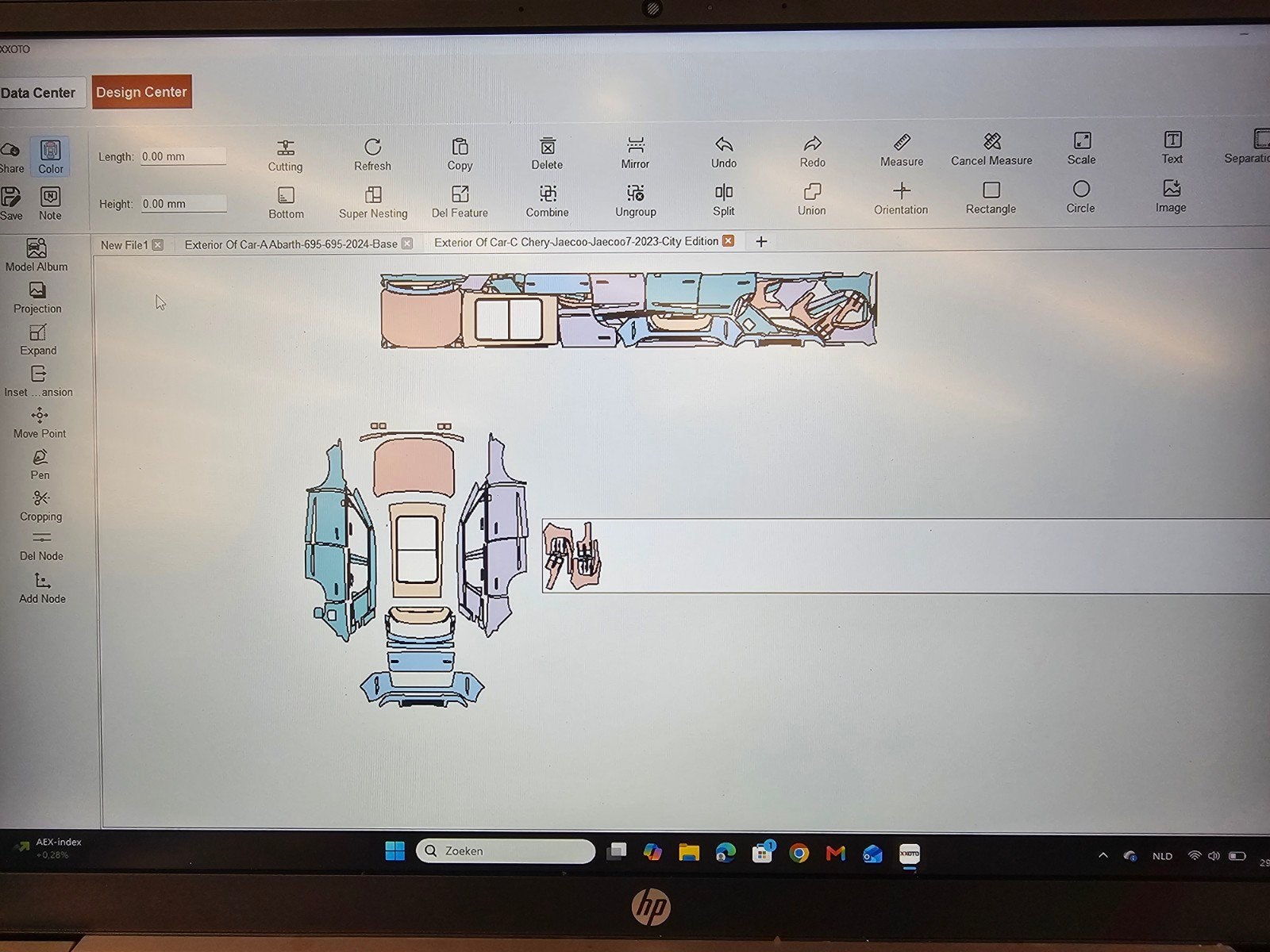
Task: Select the Expand tool
Action: pos(38,340)
